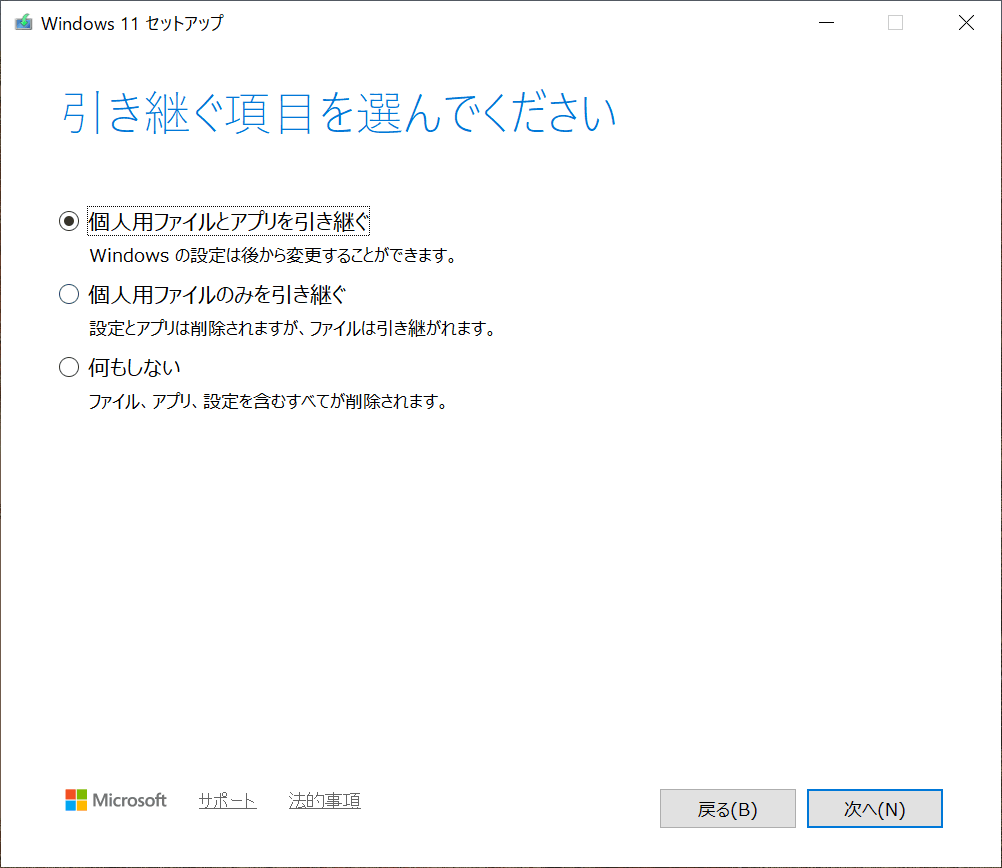
Task: Click the greyed-out maximize window button
Action: pos(895,23)
